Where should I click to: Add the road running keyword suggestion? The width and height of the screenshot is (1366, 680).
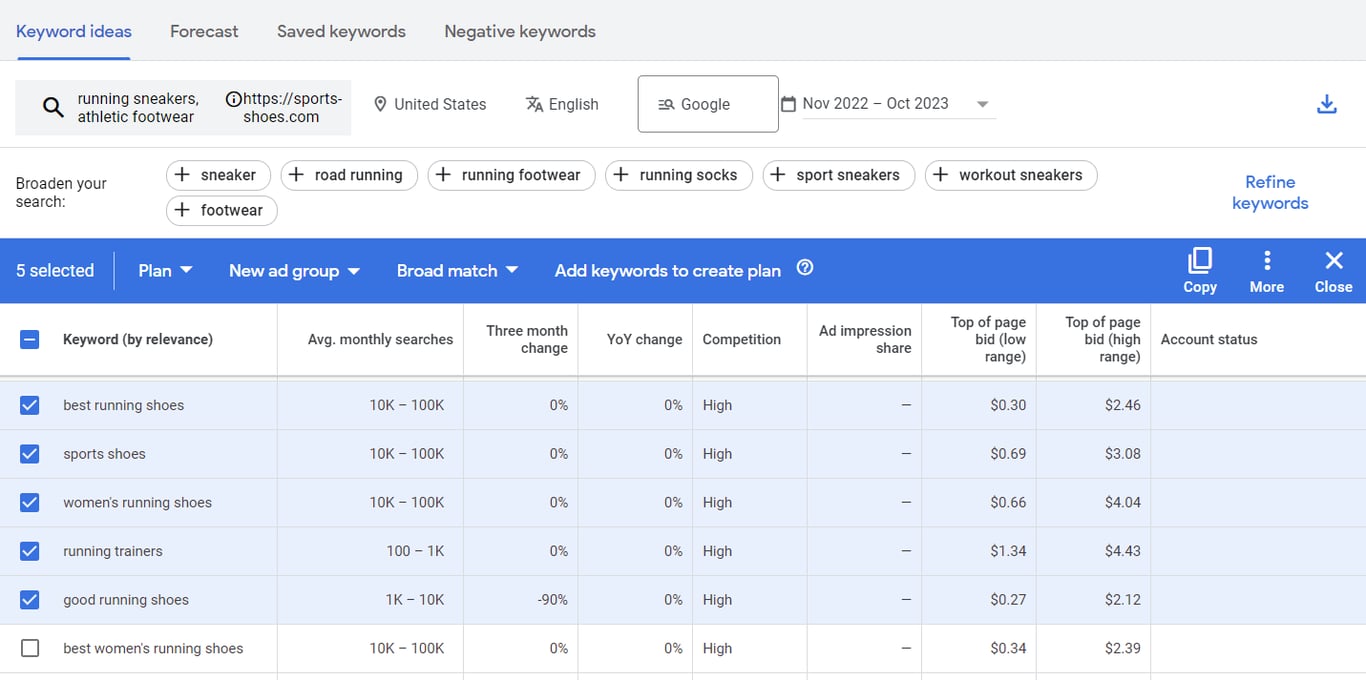click(349, 175)
